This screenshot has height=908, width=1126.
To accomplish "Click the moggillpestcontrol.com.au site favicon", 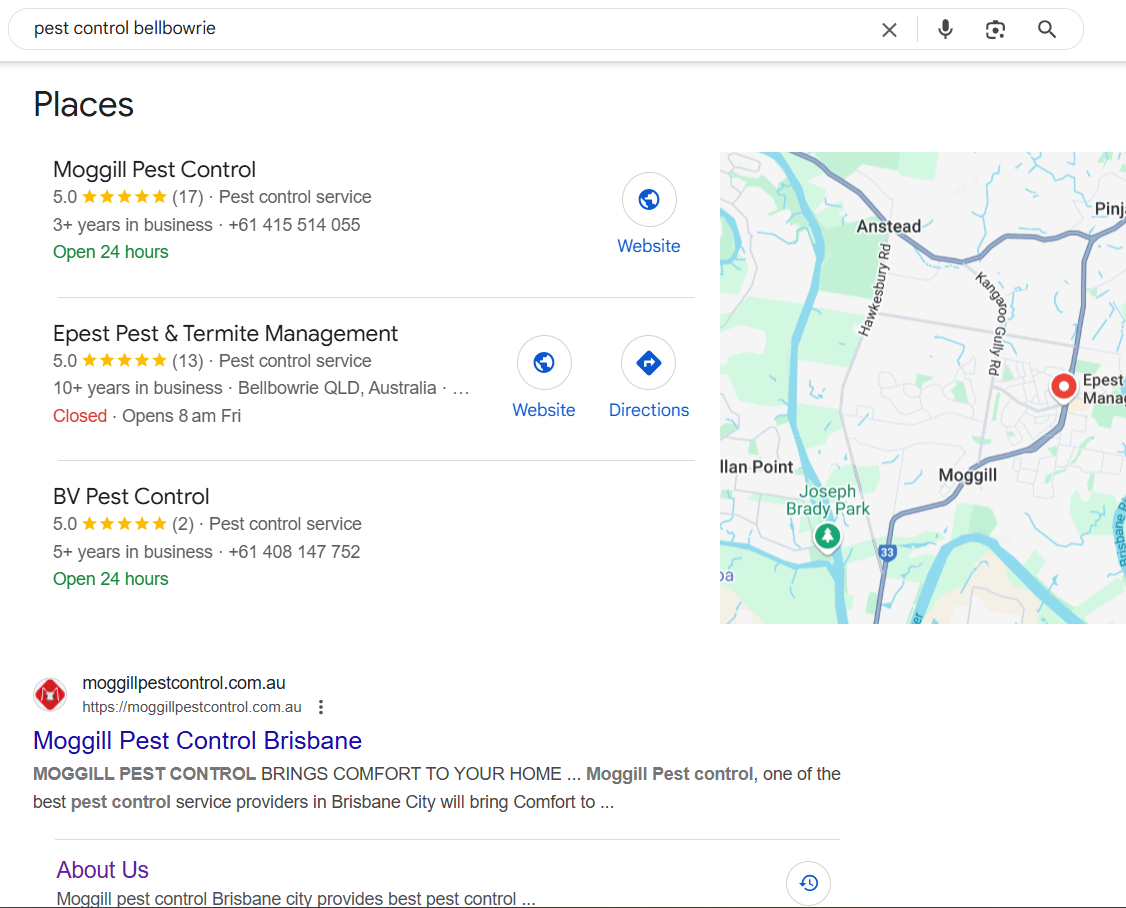I will [x=50, y=695].
